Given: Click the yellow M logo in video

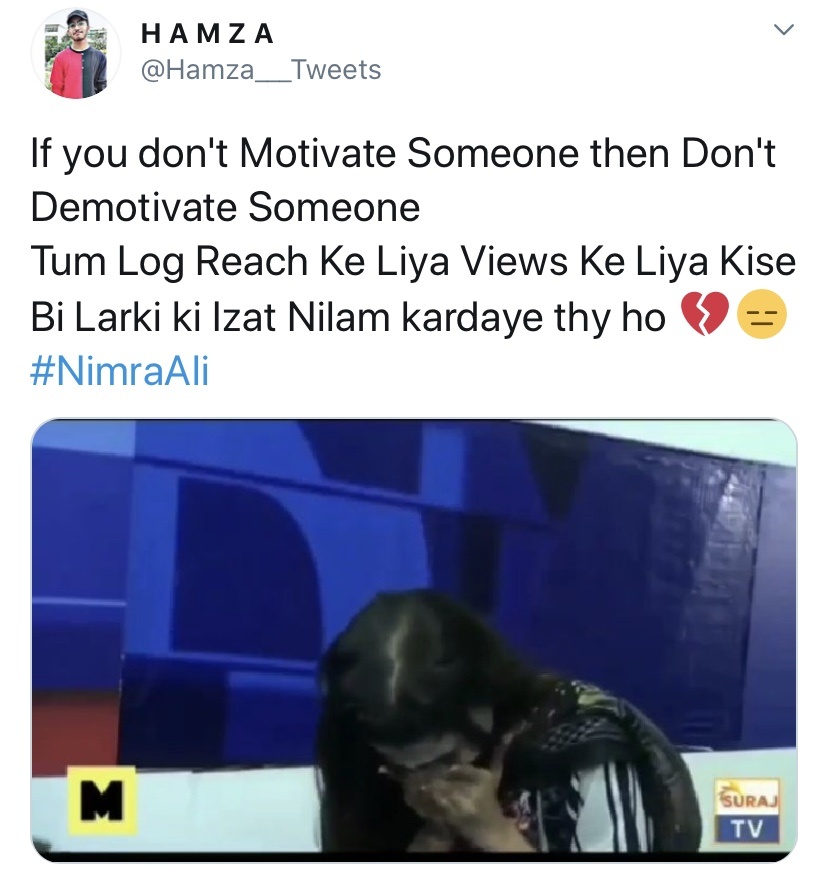Looking at the screenshot, I should click(x=102, y=800).
